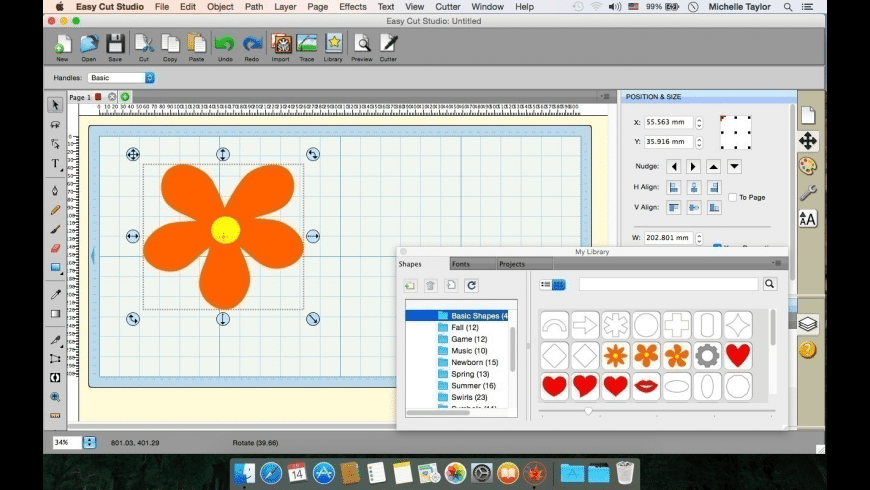The height and width of the screenshot is (490, 870).
Task: Open the zoom percentage dropdown
Action: 89,442
